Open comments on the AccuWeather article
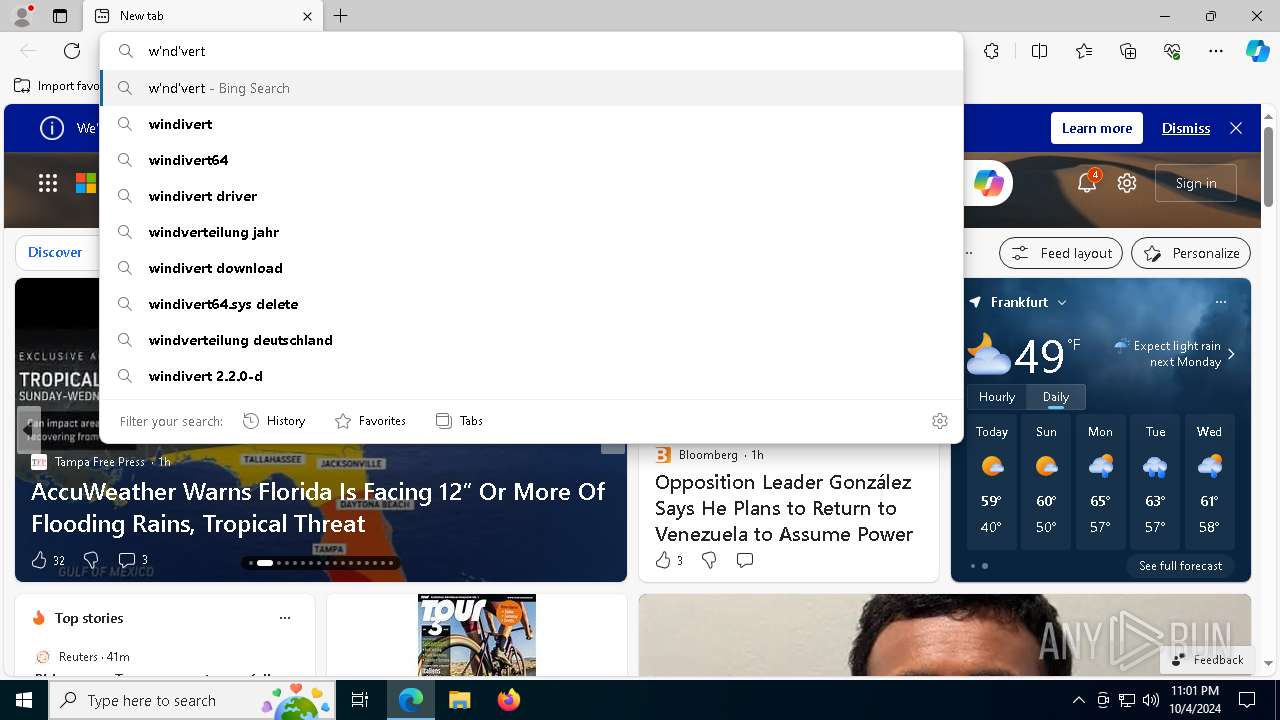Screen dimensions: 1280x720 [133, 560]
